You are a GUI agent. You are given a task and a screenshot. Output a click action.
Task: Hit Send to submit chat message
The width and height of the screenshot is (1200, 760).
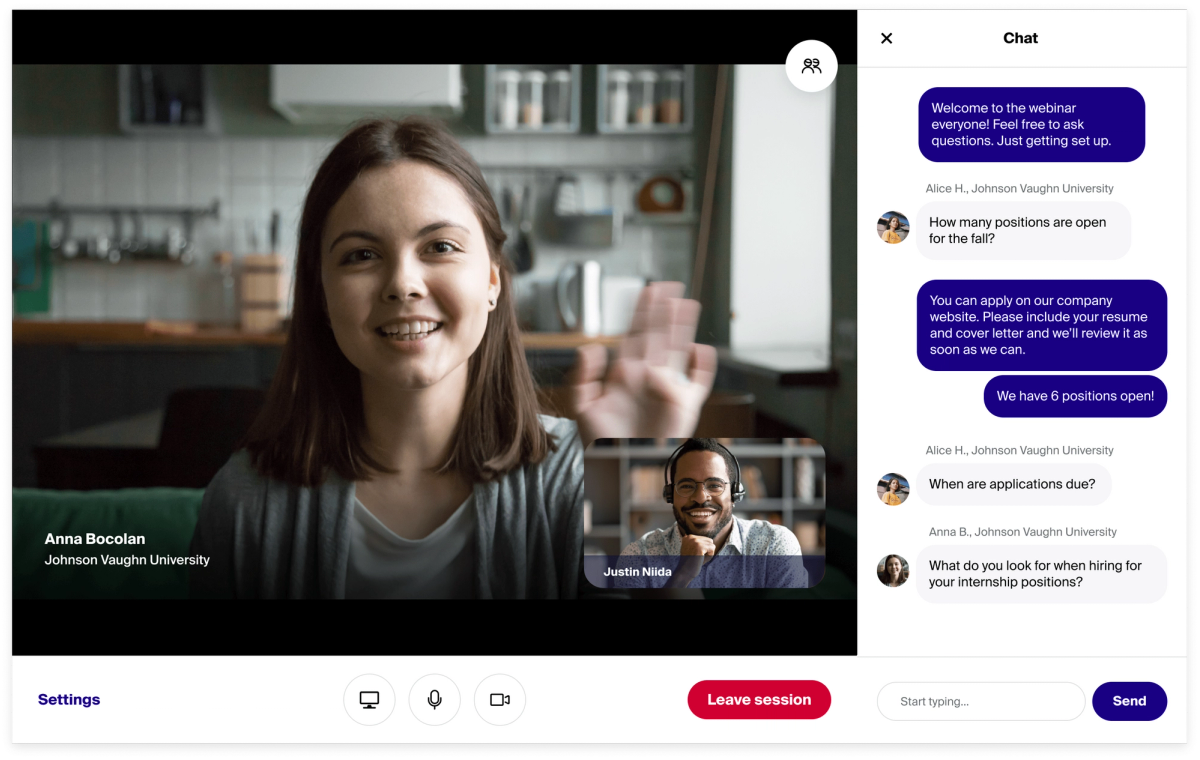point(1129,701)
